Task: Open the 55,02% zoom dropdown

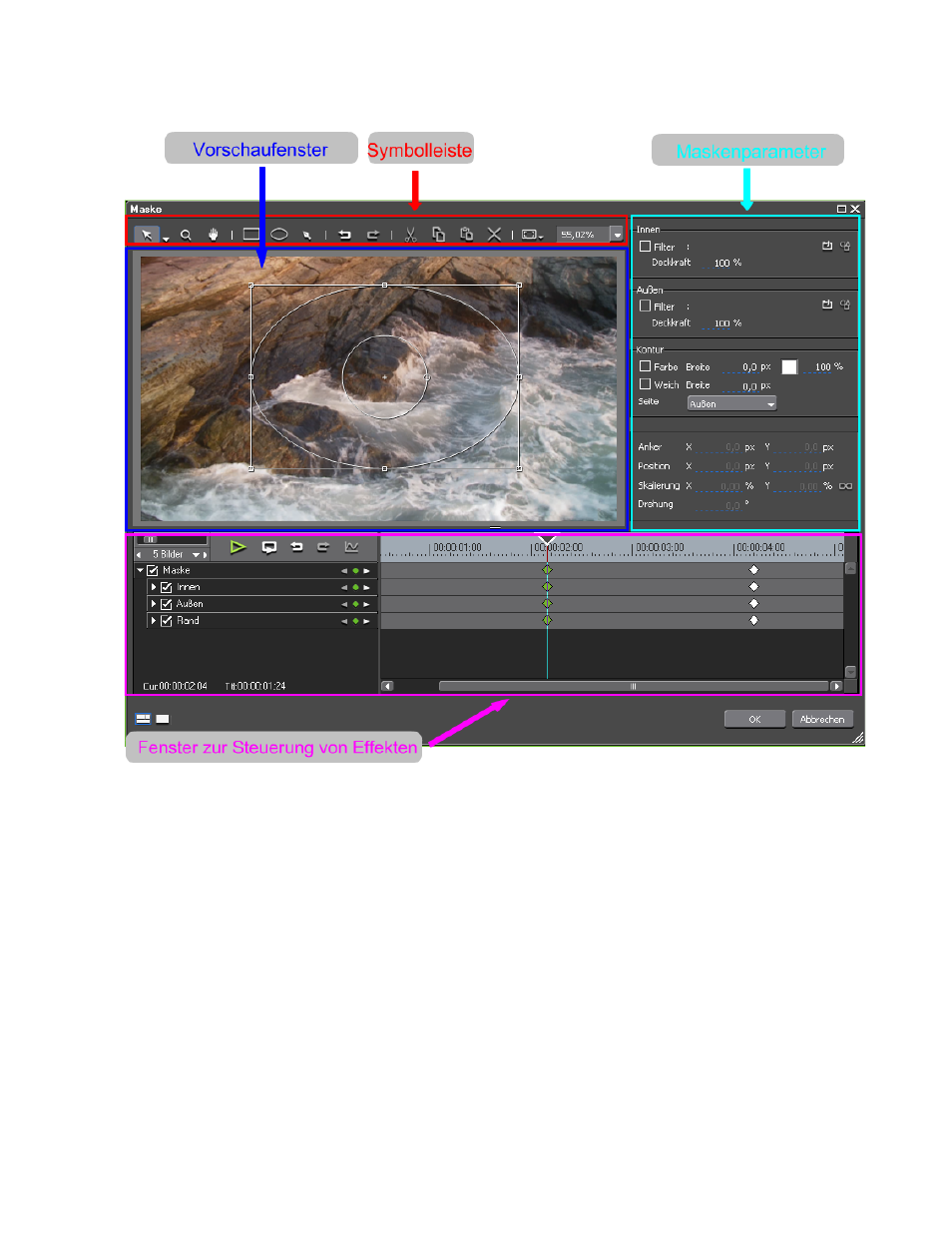Action: (617, 235)
